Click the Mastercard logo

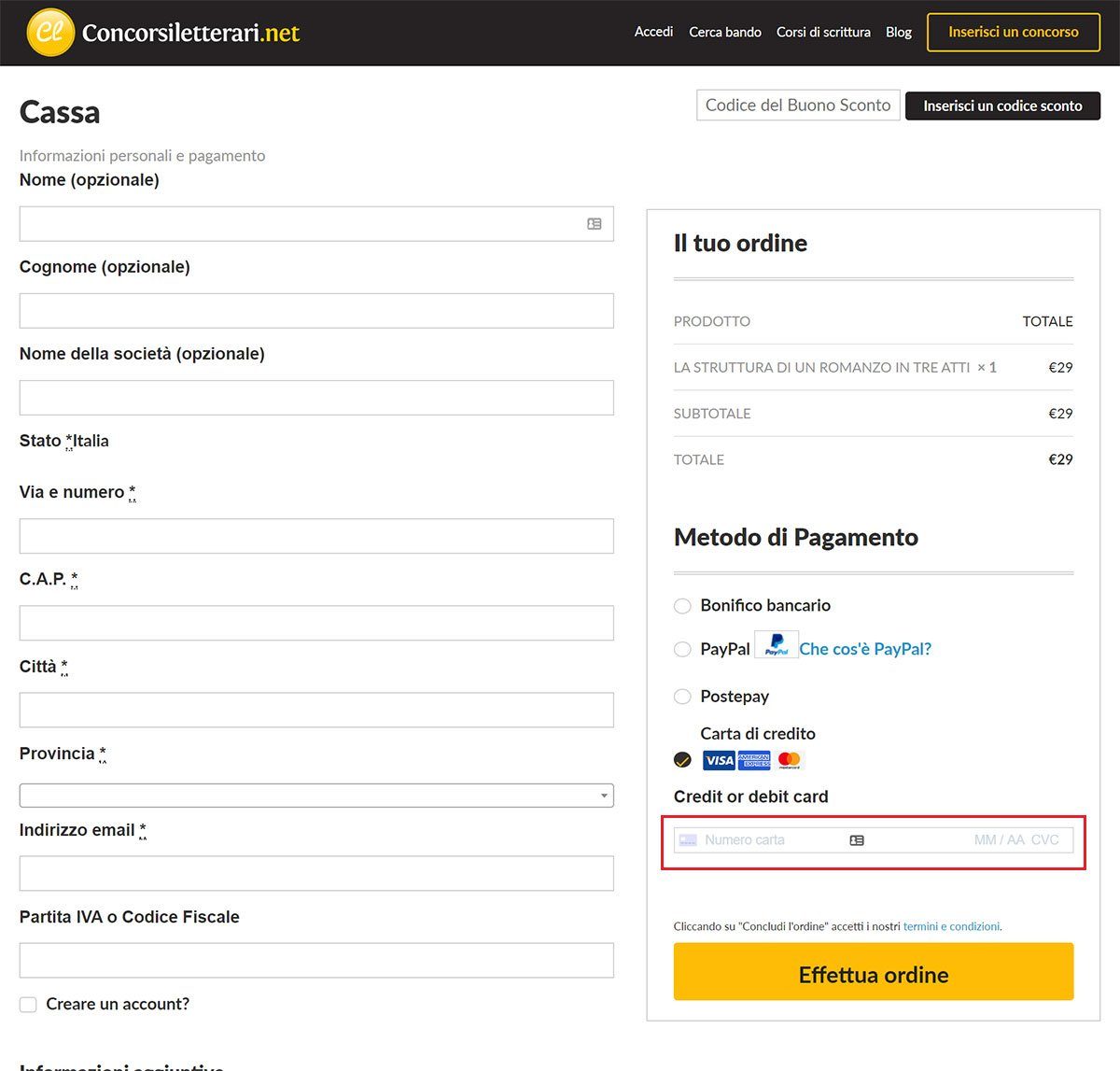pos(789,760)
